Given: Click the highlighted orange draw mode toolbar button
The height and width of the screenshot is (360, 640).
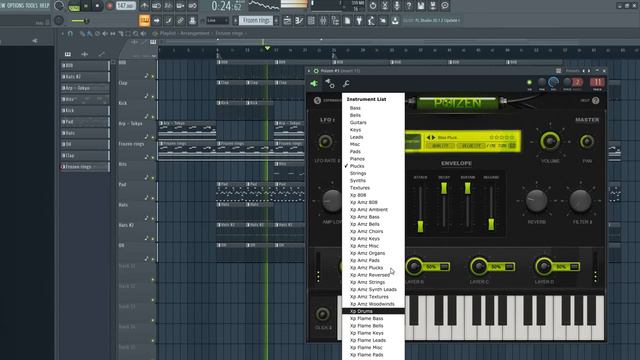Looking at the screenshot, I should [144, 20].
